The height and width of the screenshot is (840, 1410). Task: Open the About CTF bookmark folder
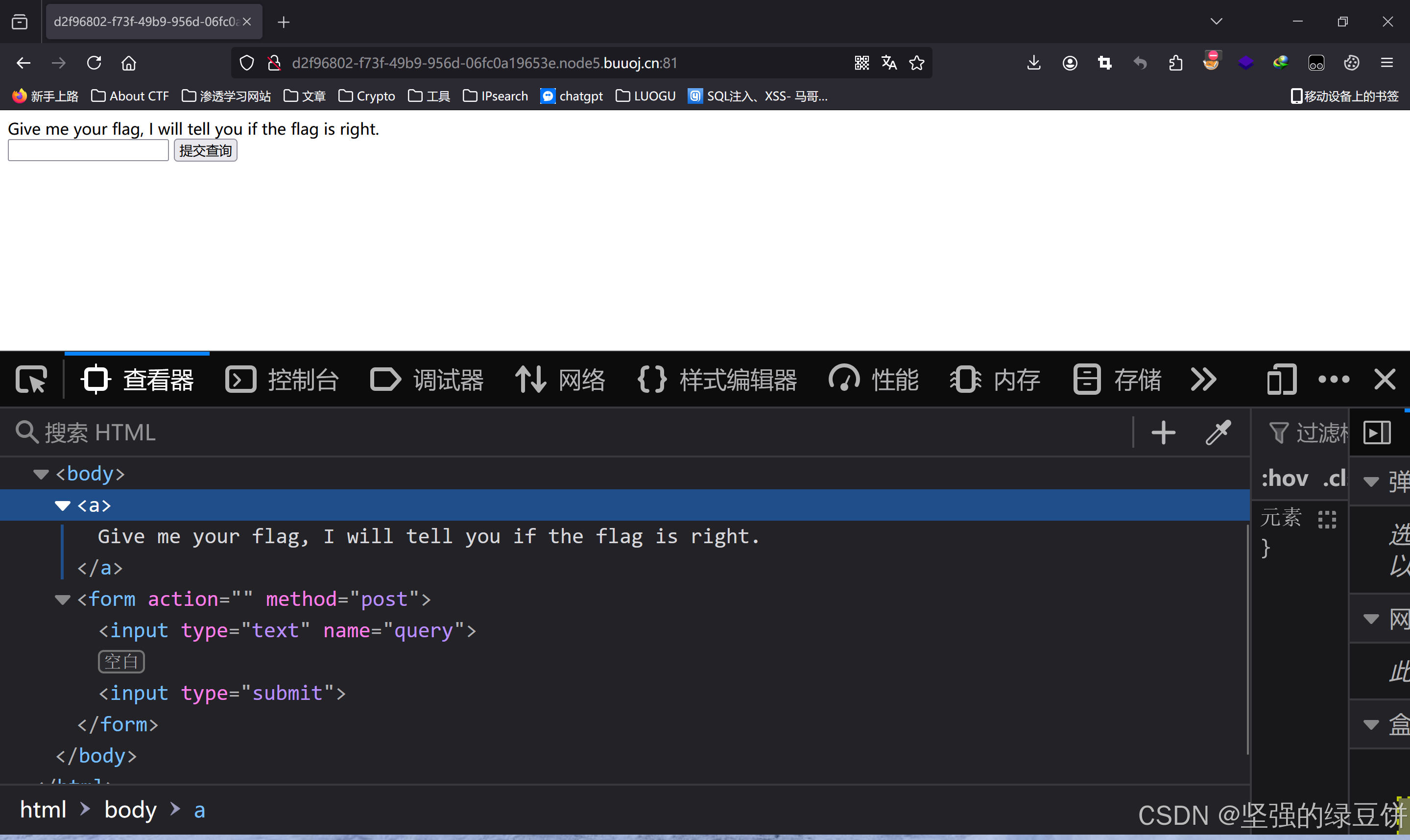click(130, 96)
